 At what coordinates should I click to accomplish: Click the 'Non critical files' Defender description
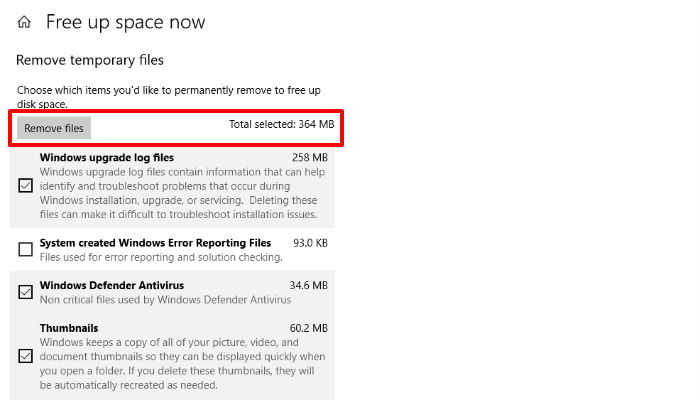165,300
